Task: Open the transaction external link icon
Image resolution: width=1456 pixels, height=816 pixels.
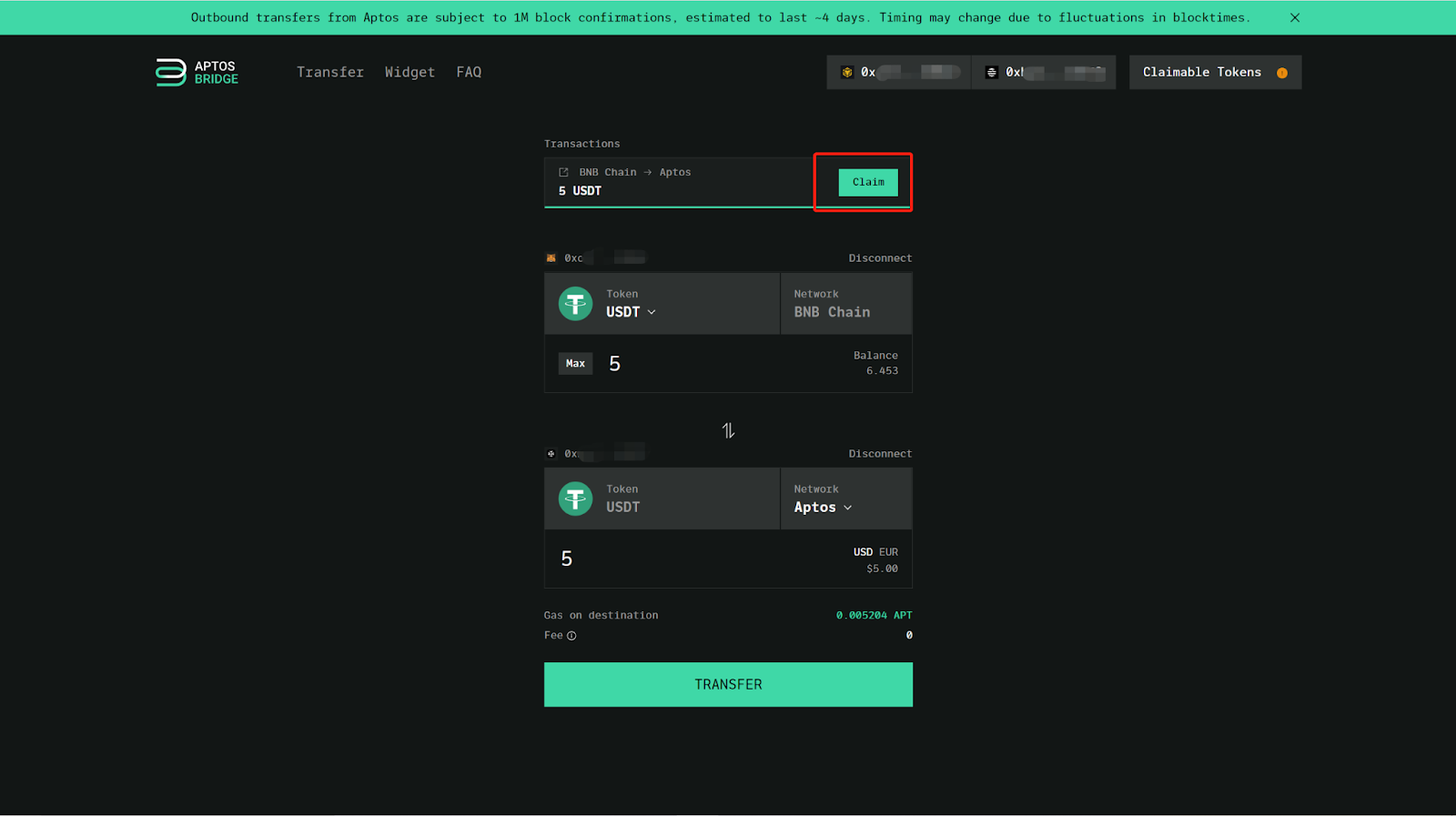Action: coord(563,172)
